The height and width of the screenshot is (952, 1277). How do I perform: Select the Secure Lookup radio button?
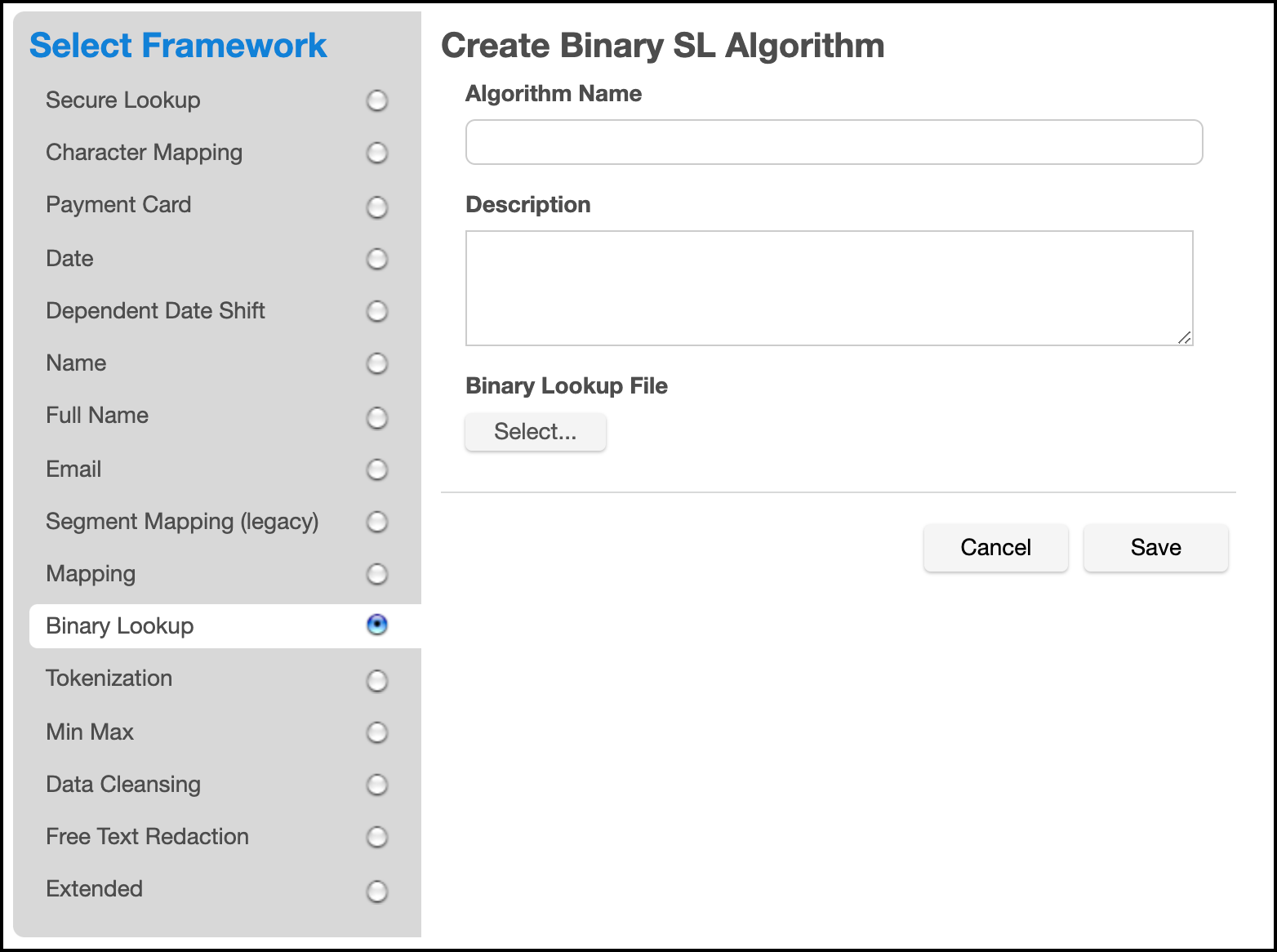376,101
